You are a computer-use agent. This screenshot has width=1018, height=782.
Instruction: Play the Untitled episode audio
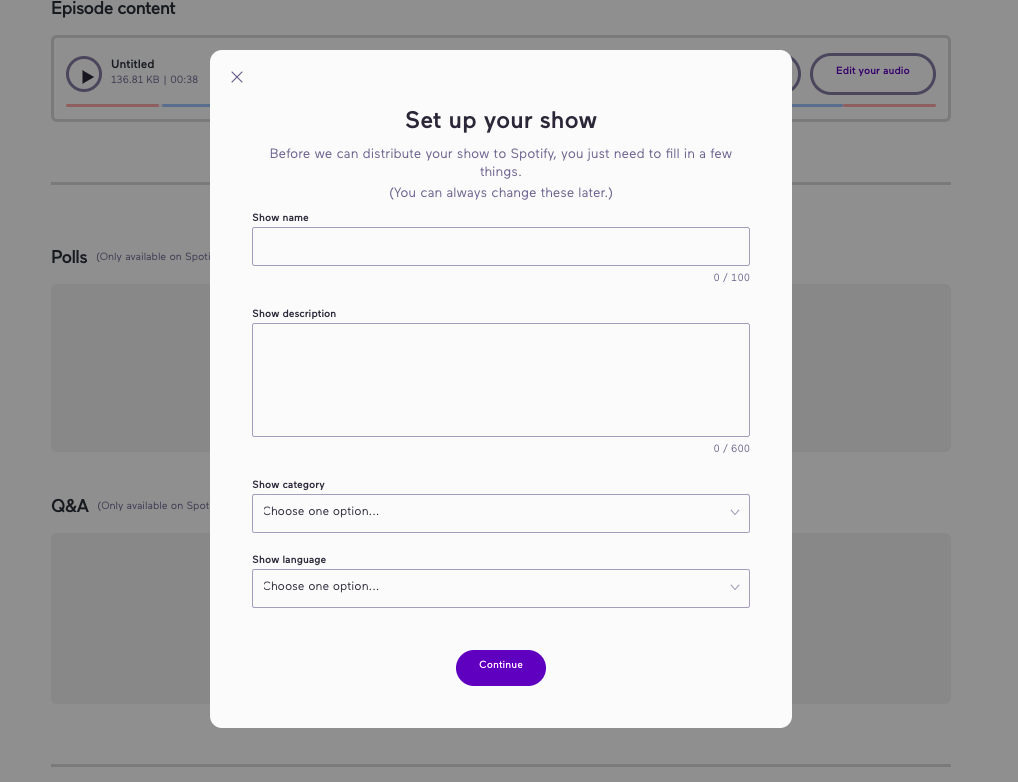point(84,74)
